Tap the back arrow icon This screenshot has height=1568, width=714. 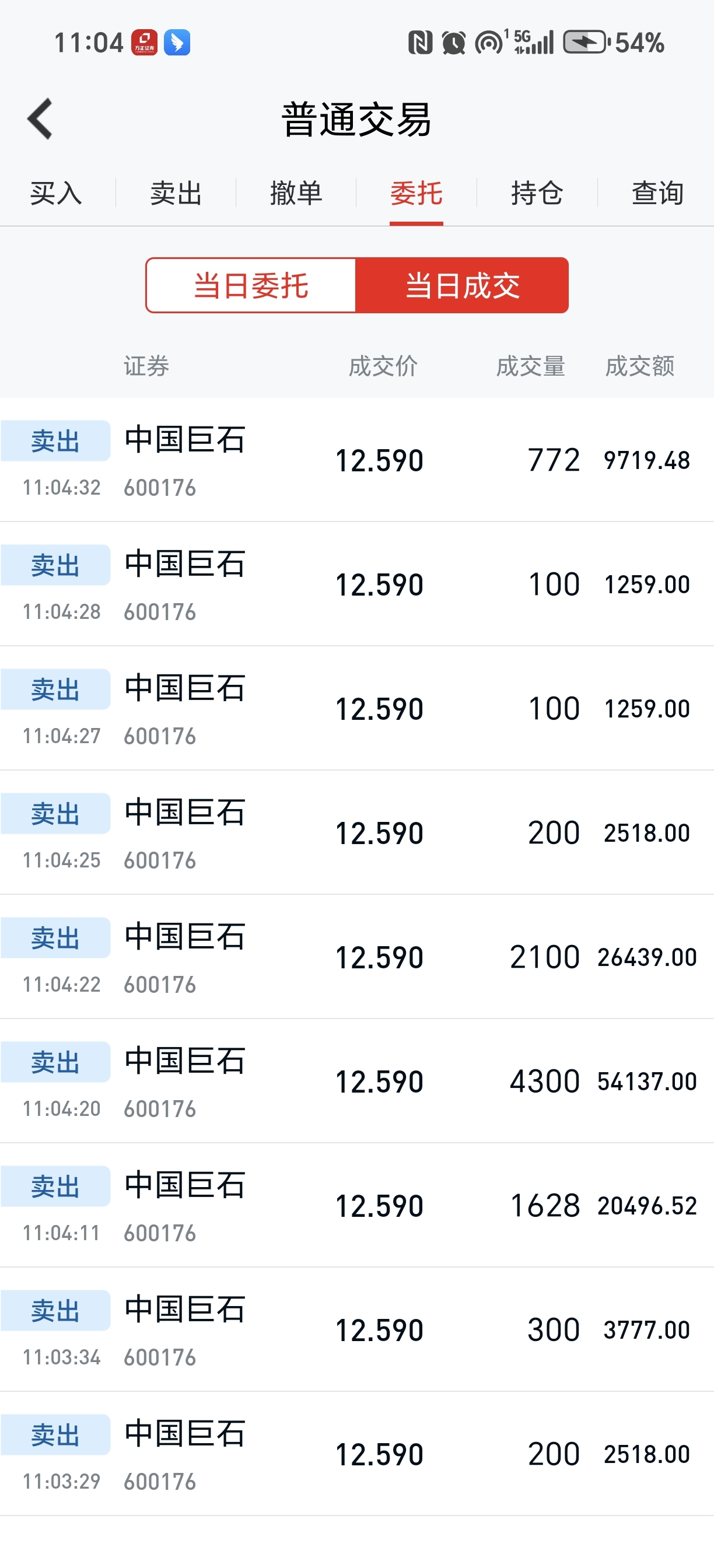click(x=40, y=118)
